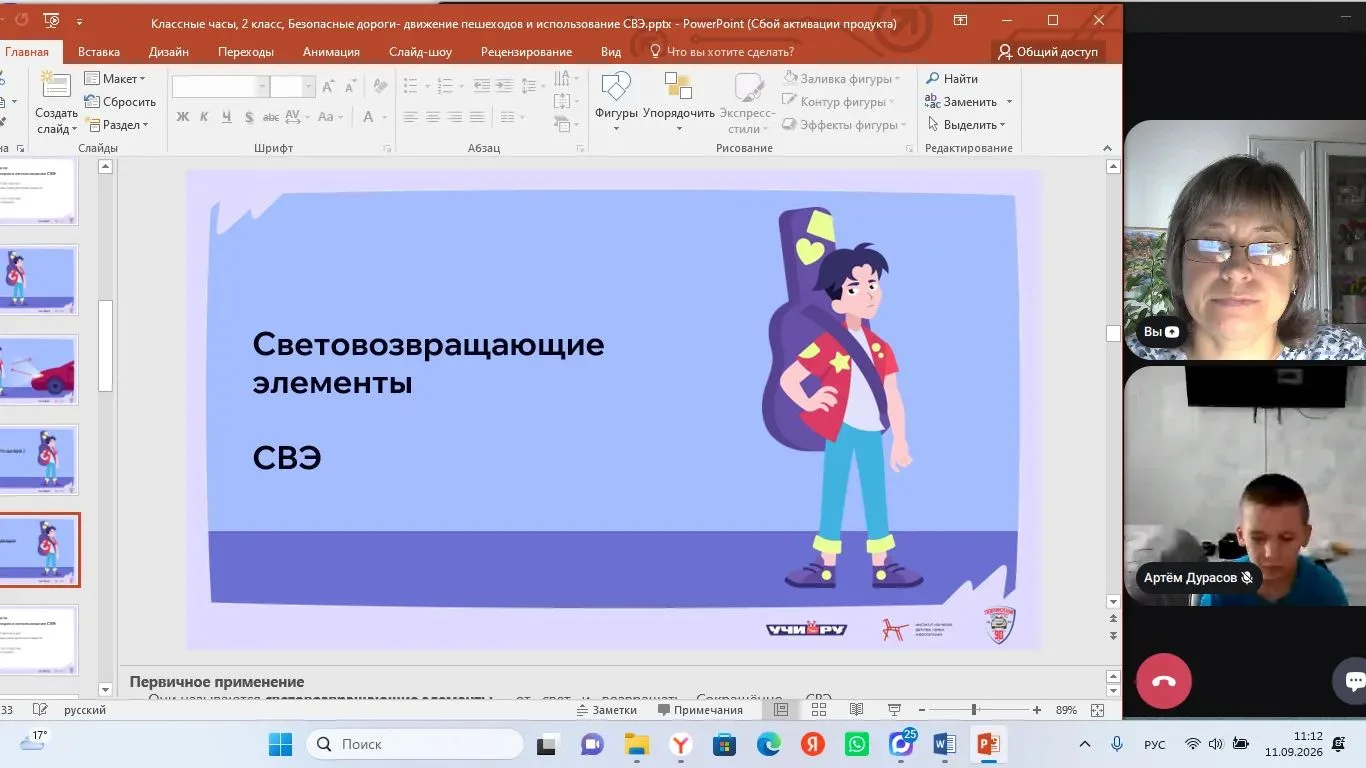This screenshot has width=1366, height=768.
Task: Toggle underline Ч formatting
Action: click(227, 117)
